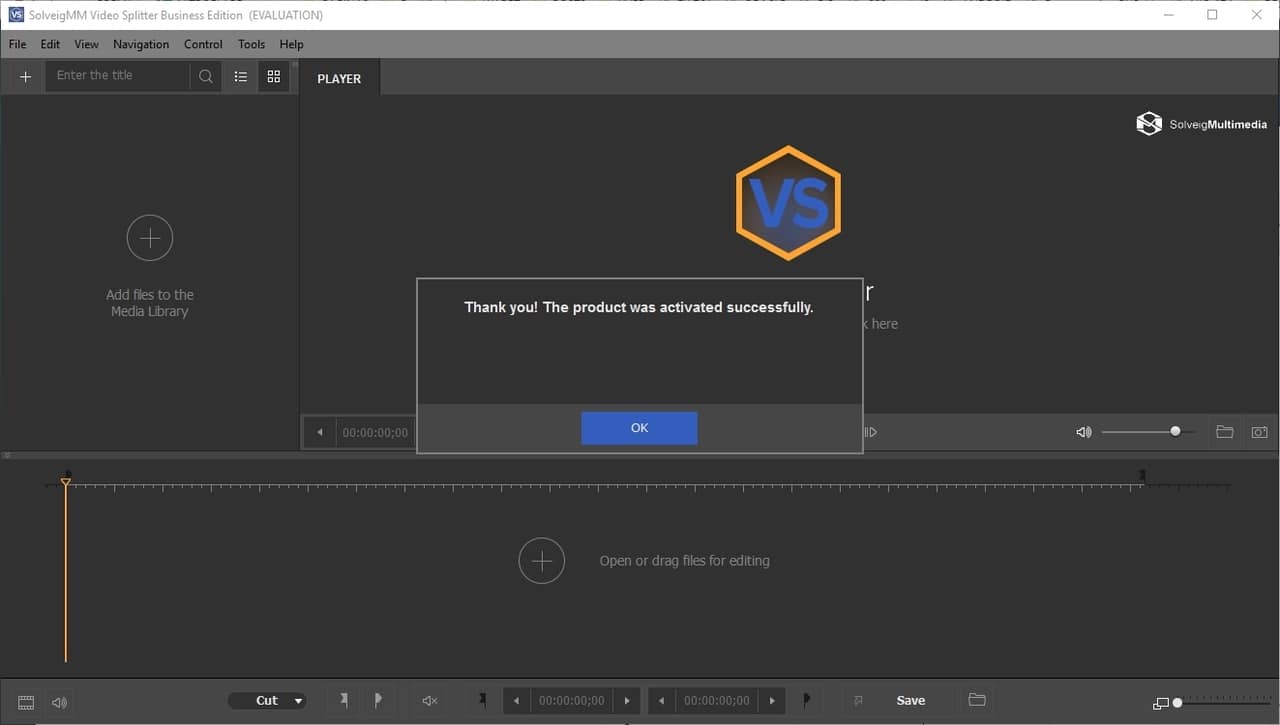Open the View menu
The height and width of the screenshot is (725, 1280).
tap(87, 44)
